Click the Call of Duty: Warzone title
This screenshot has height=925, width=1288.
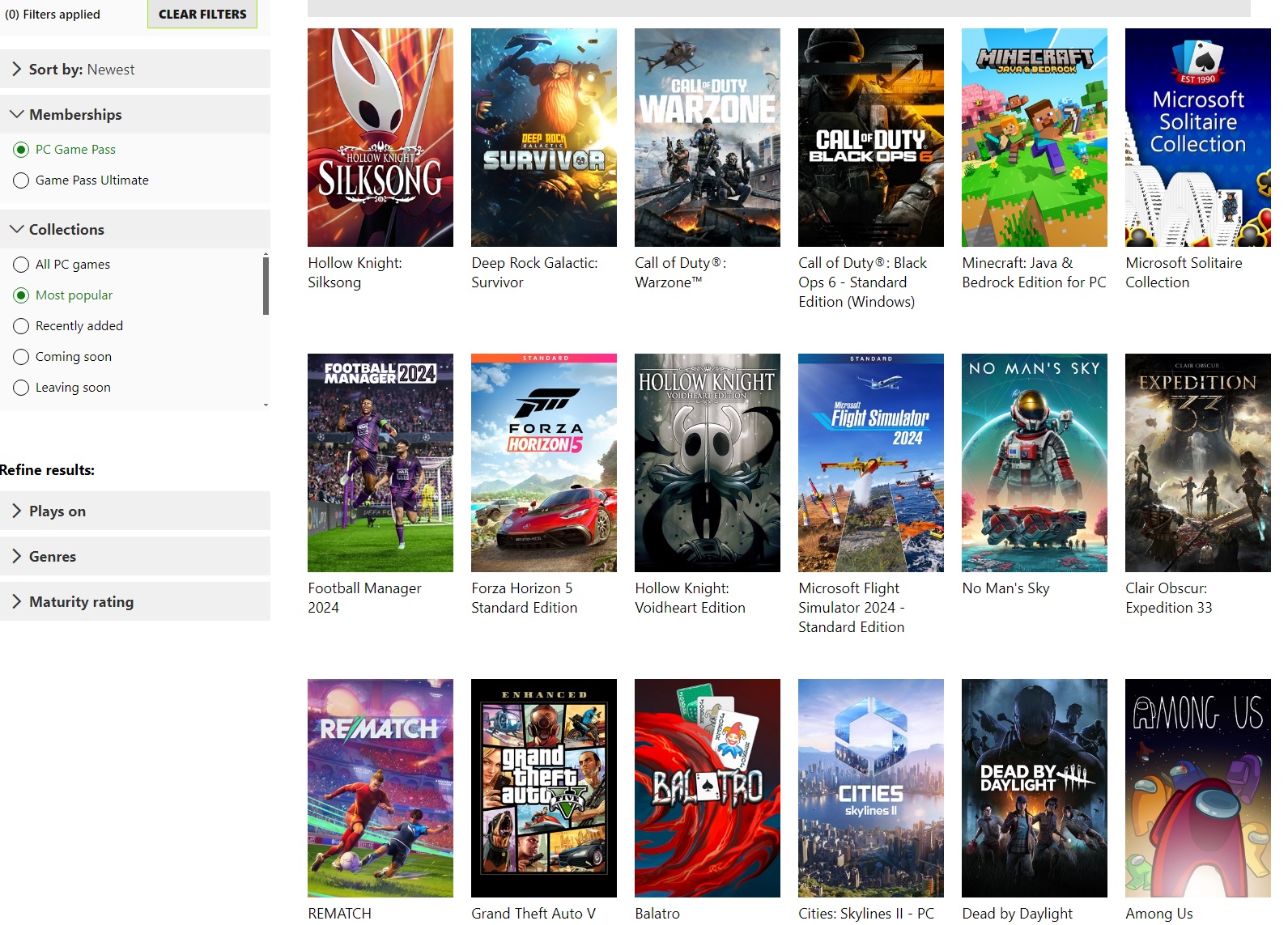tap(681, 273)
